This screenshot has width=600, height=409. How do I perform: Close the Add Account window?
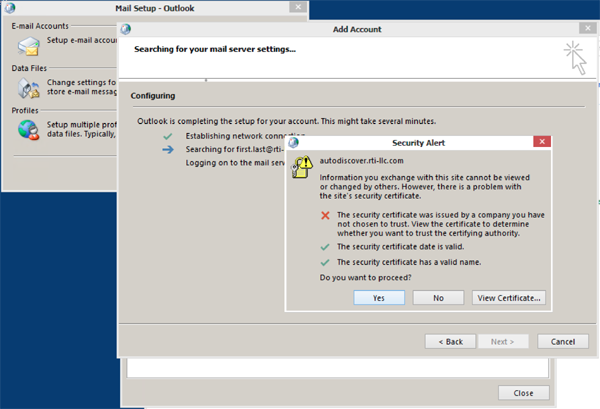[x=588, y=28]
